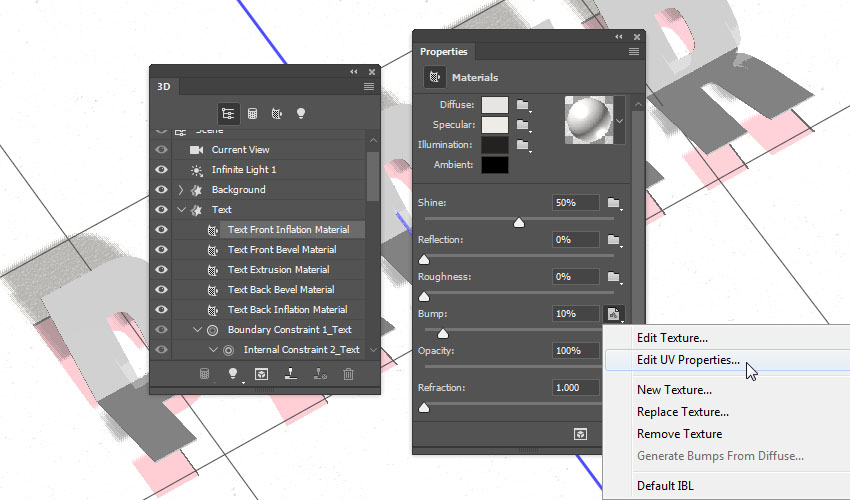The width and height of the screenshot is (850, 500).
Task: Hide Current View visibility eye
Action: coord(162,150)
